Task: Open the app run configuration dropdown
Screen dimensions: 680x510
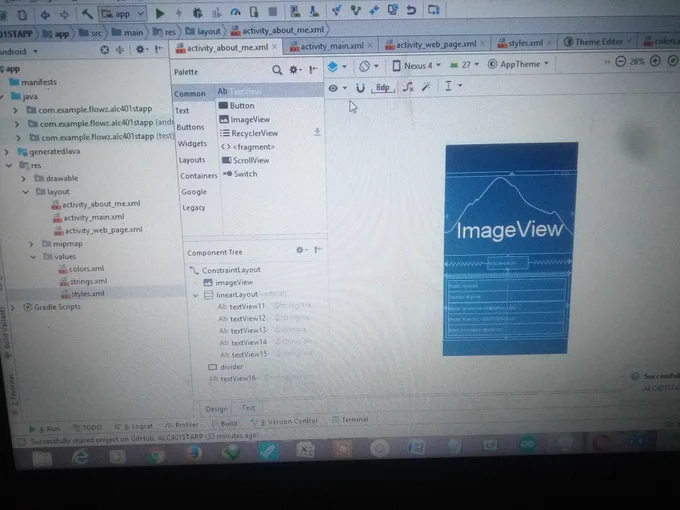Action: pos(123,14)
